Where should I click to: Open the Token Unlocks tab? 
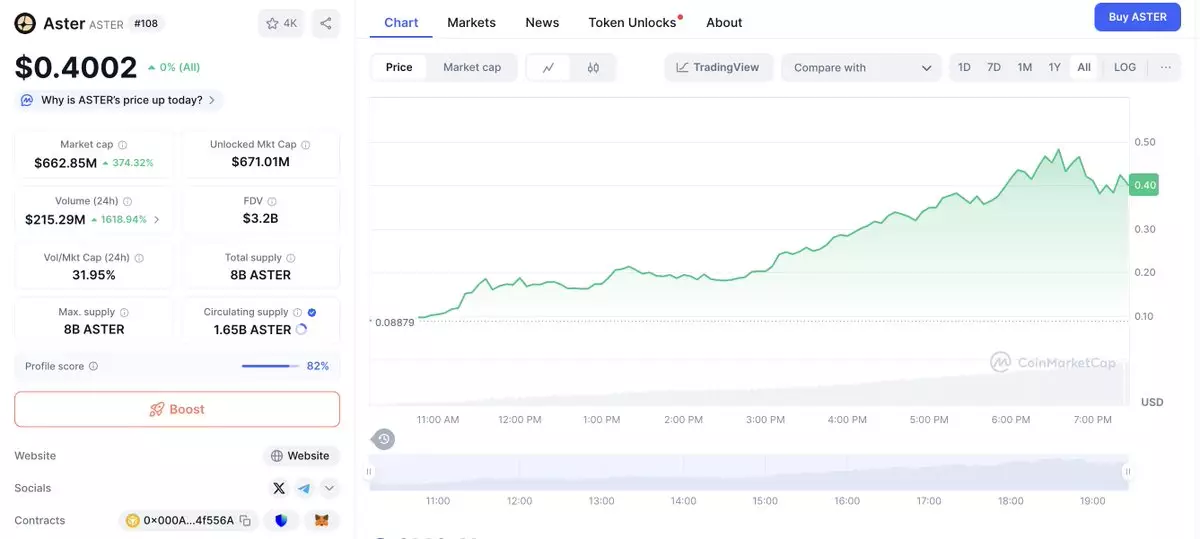[632, 22]
